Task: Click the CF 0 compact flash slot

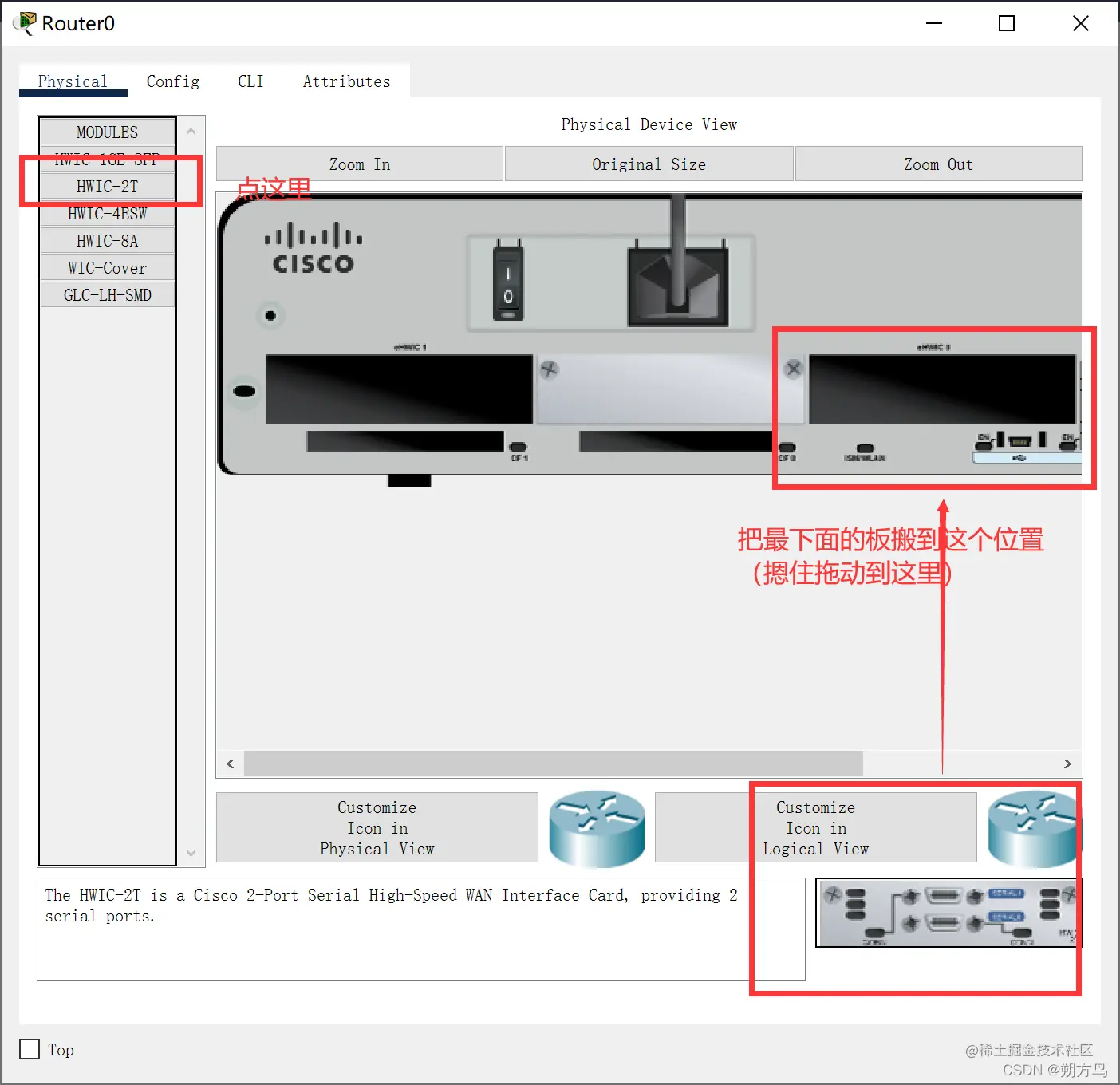Action: [676, 441]
